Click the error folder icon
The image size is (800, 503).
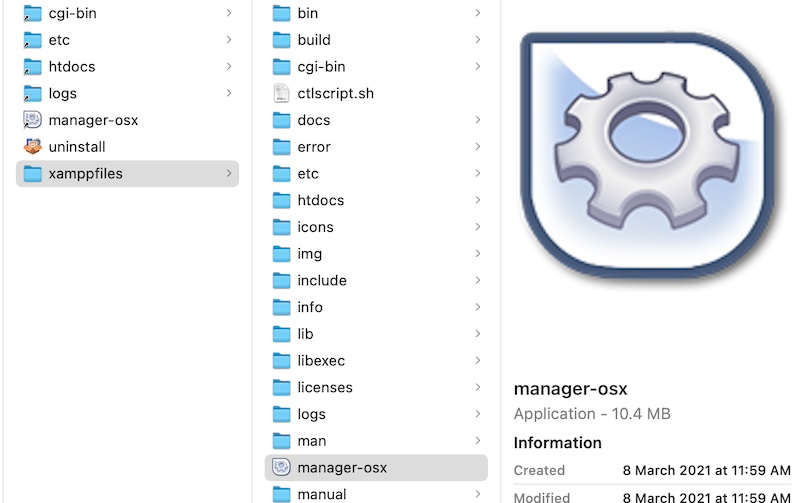(282, 147)
